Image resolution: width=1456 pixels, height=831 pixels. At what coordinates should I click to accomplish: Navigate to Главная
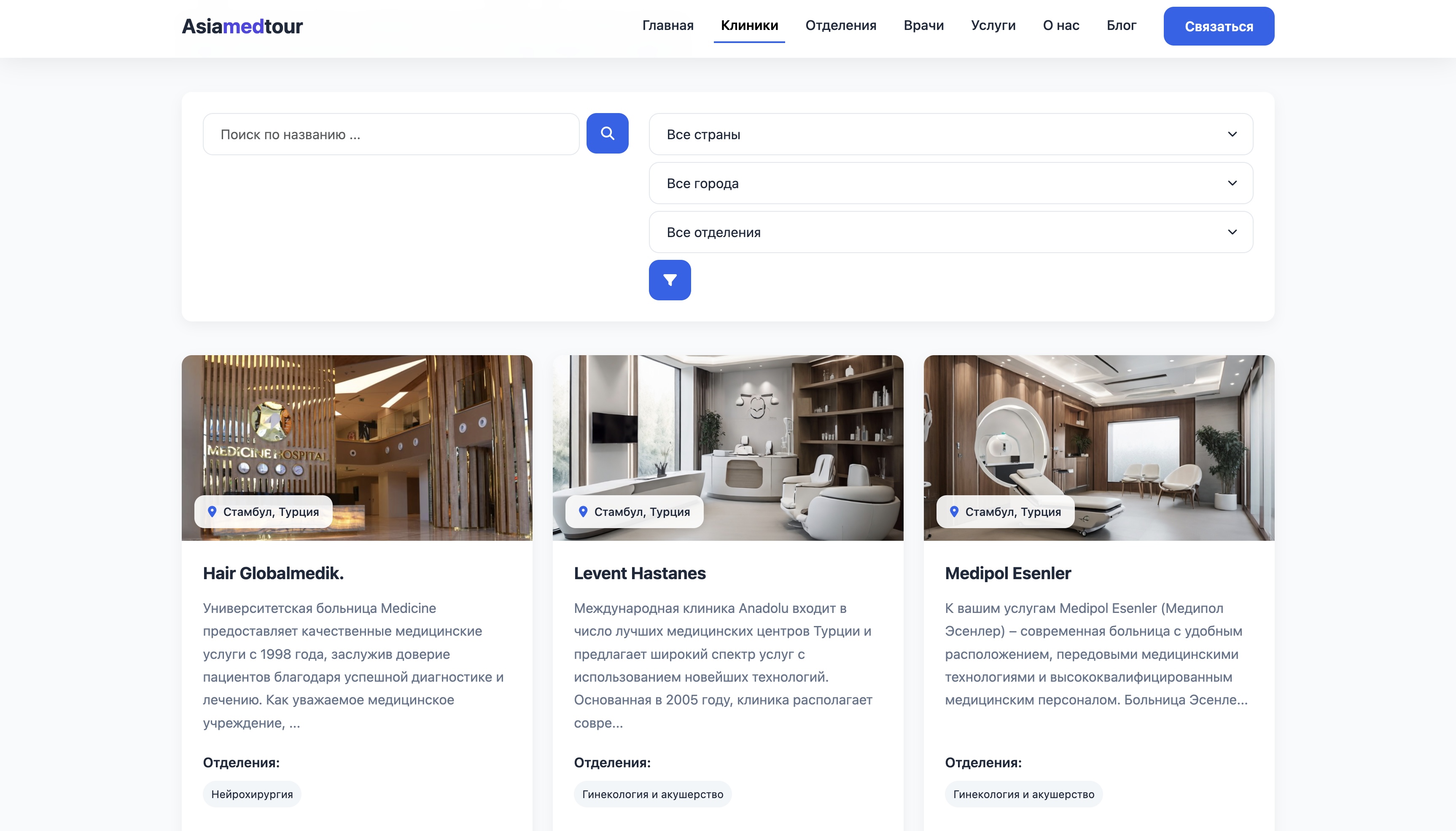click(x=667, y=25)
